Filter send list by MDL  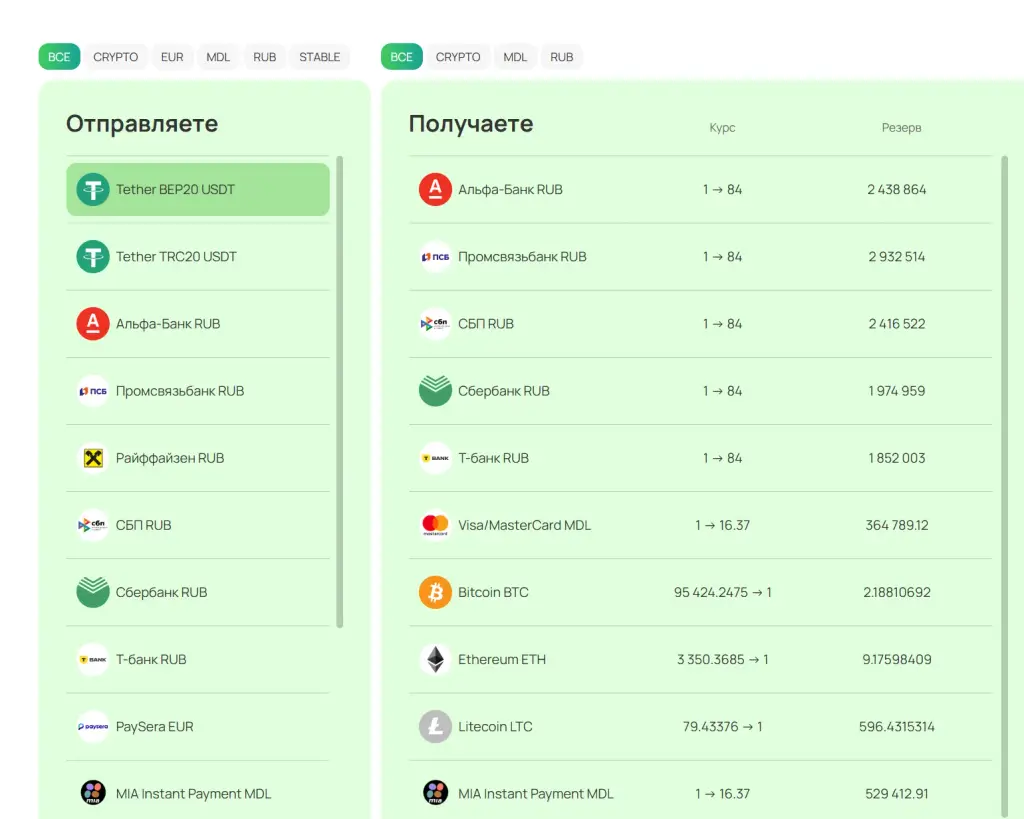pyautogui.click(x=218, y=57)
